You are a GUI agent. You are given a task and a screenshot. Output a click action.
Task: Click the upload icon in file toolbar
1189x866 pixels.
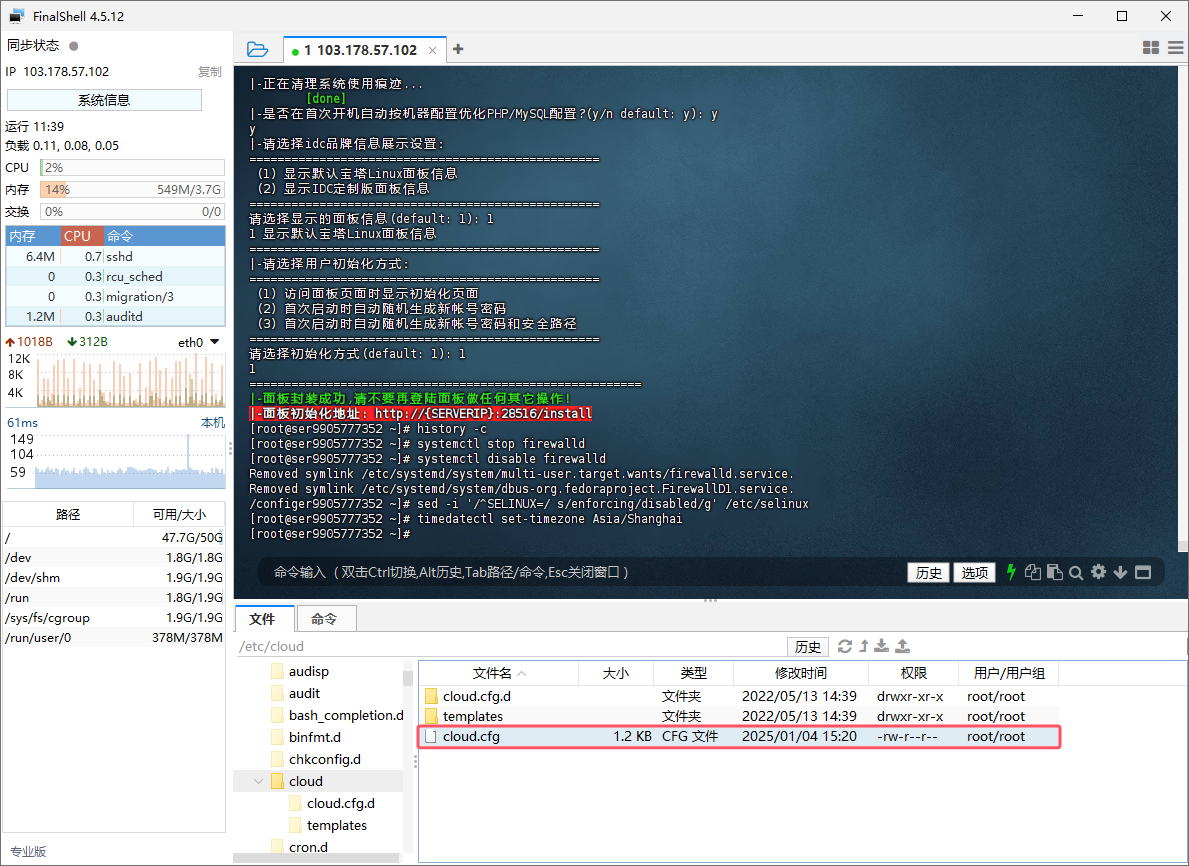pyautogui.click(x=903, y=646)
